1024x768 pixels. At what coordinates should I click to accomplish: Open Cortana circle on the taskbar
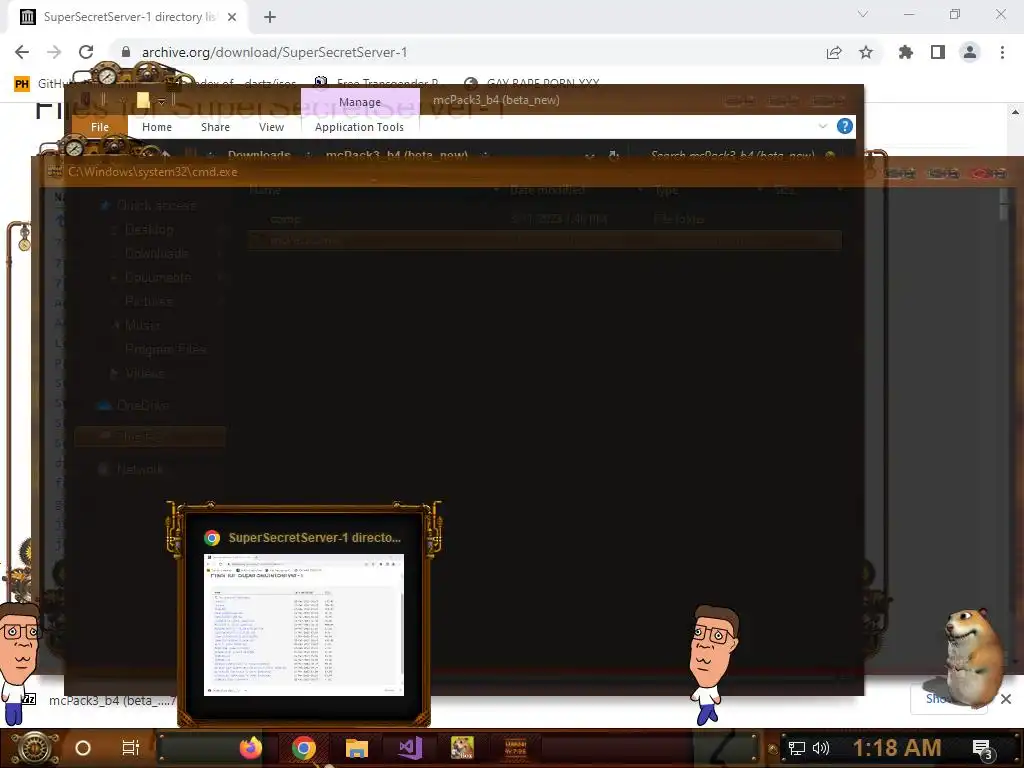[x=83, y=748]
